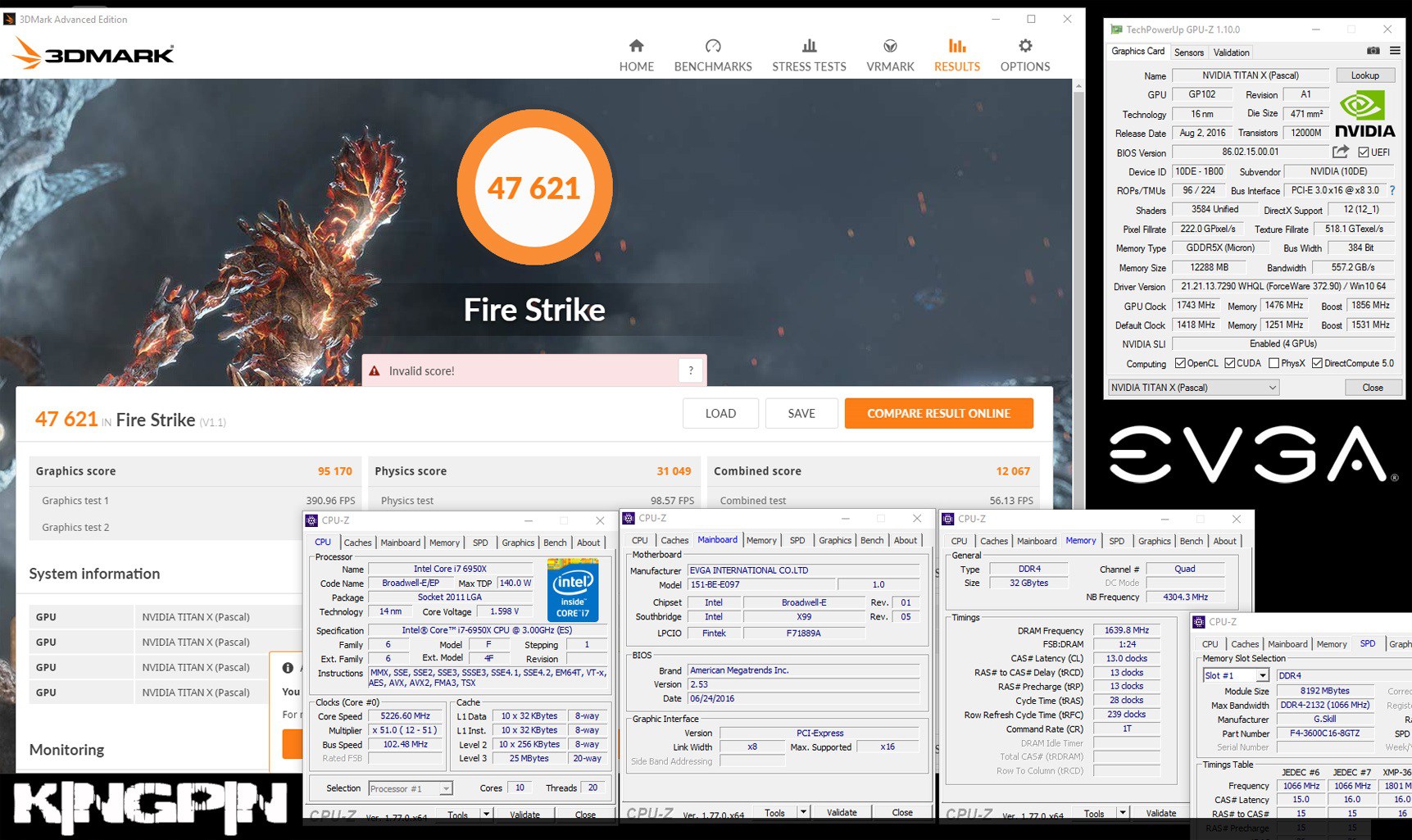Click Validate in the CPU-Z Mainboard window

point(842,812)
